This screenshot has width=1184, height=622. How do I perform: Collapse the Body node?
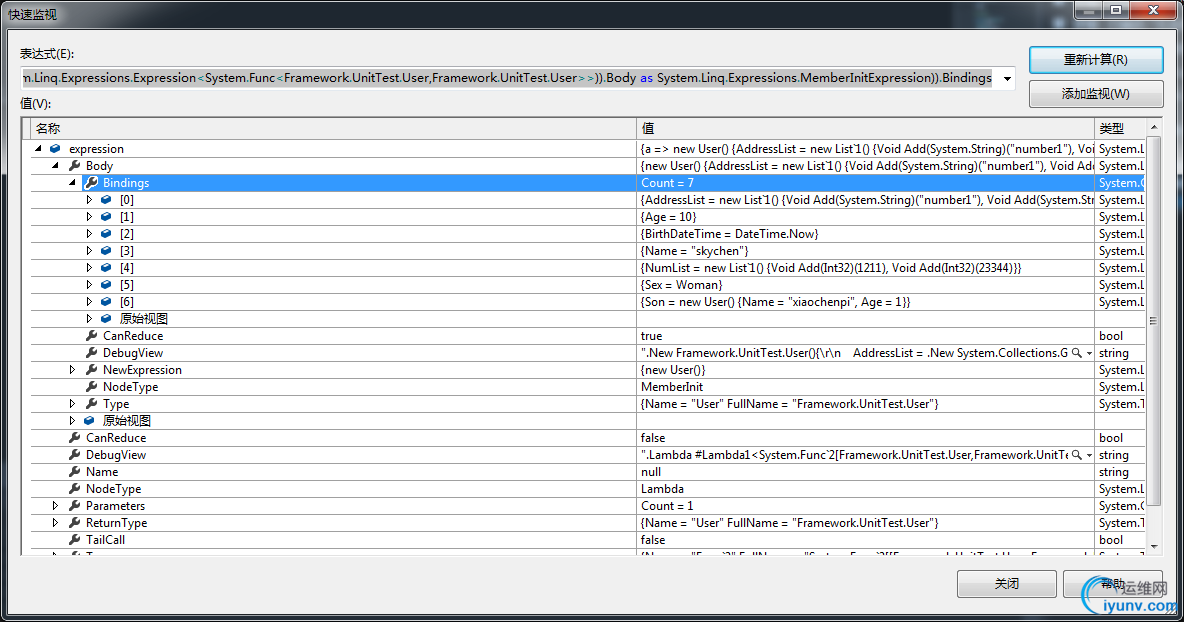pos(56,165)
